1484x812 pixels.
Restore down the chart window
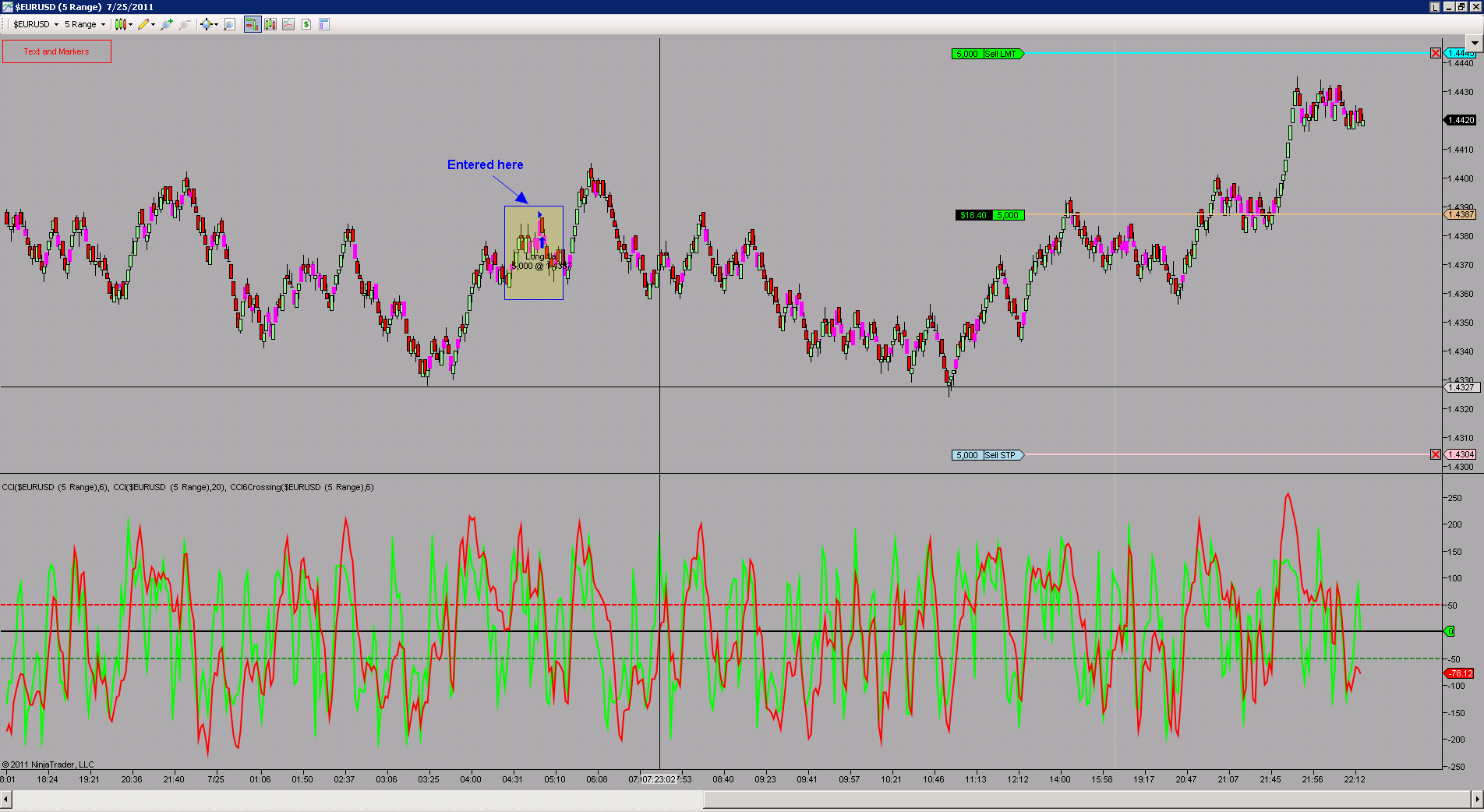click(1462, 7)
